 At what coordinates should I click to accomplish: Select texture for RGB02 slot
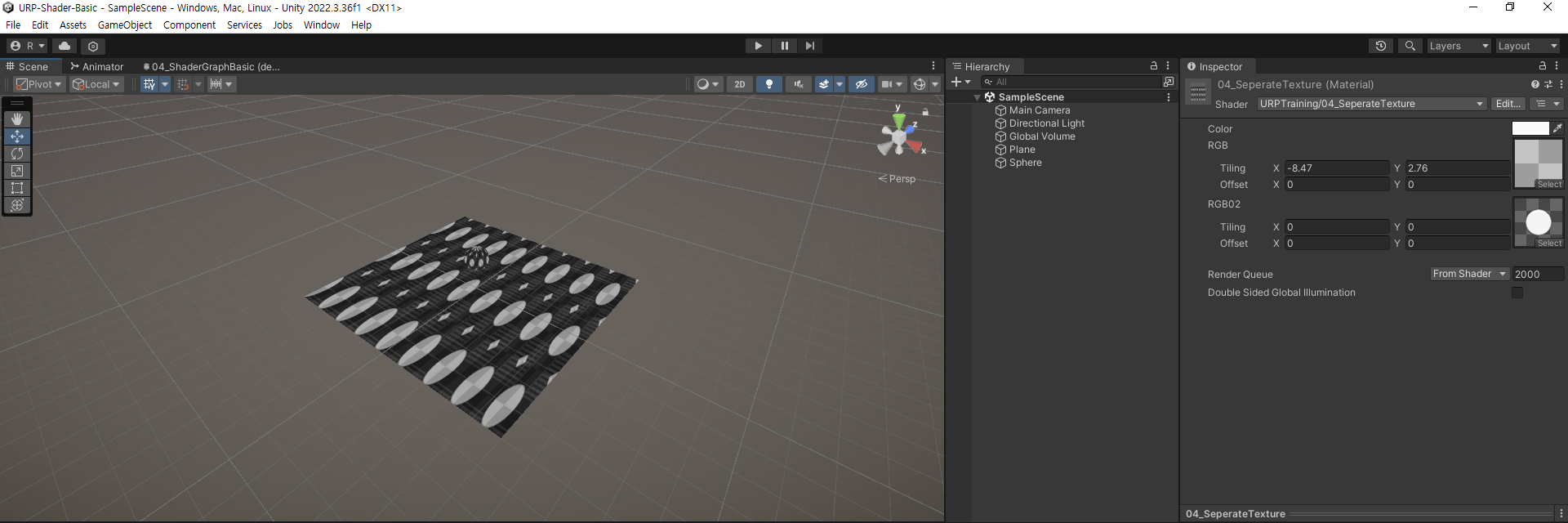tap(1549, 244)
